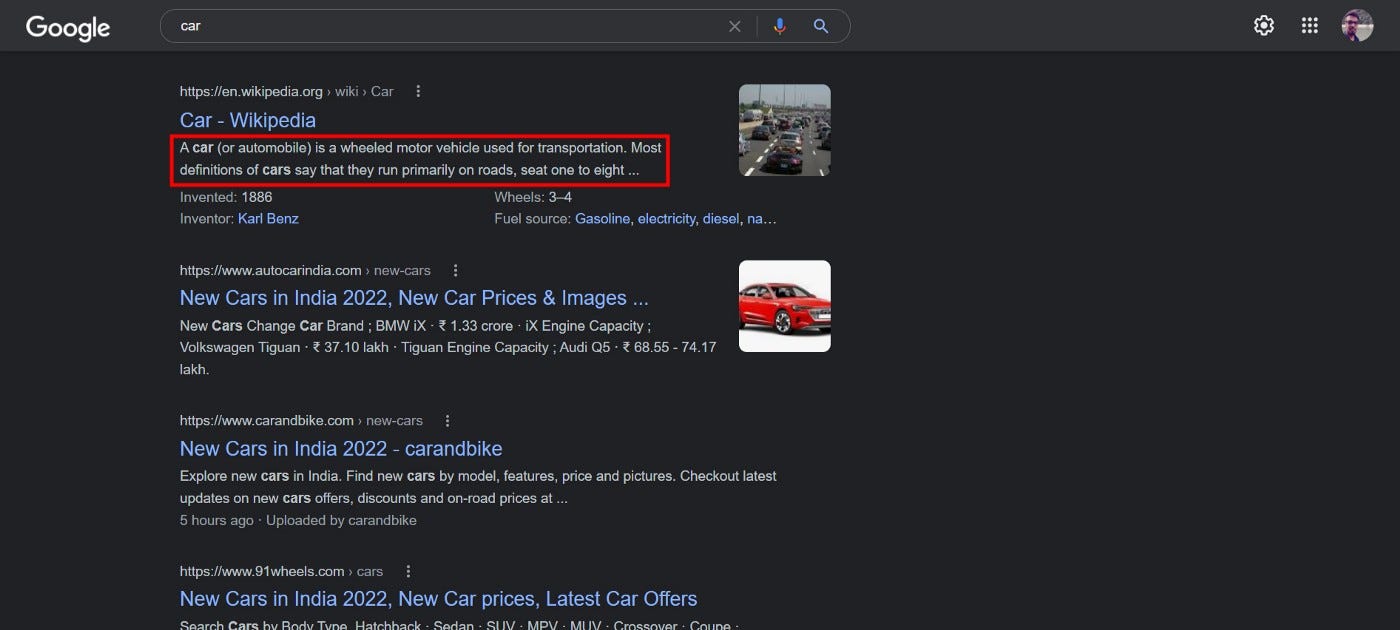Open more options for the Wikipedia result
Screen dimensions: 1400x630
(418, 91)
